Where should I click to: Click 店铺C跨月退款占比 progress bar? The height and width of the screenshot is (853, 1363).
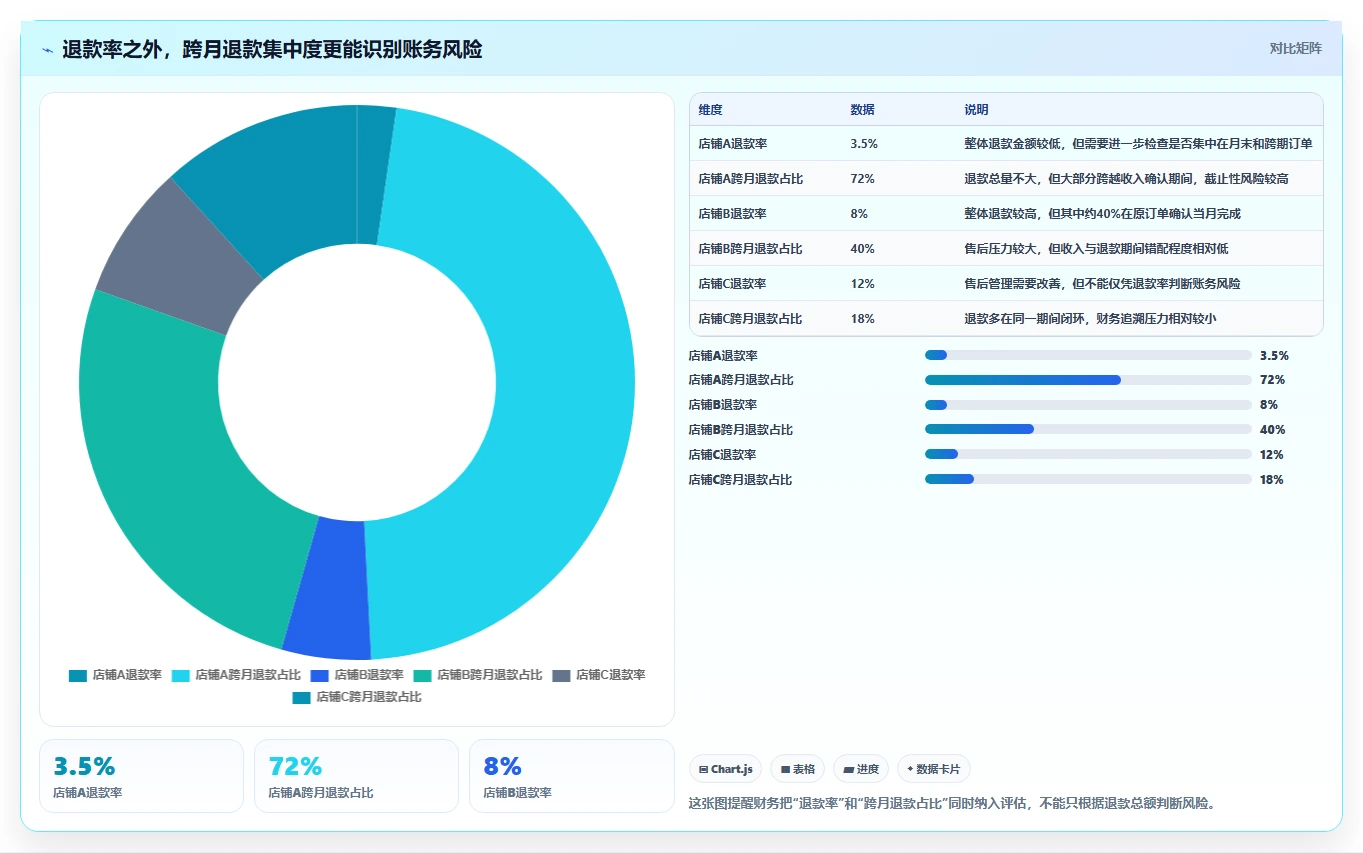[1088, 479]
